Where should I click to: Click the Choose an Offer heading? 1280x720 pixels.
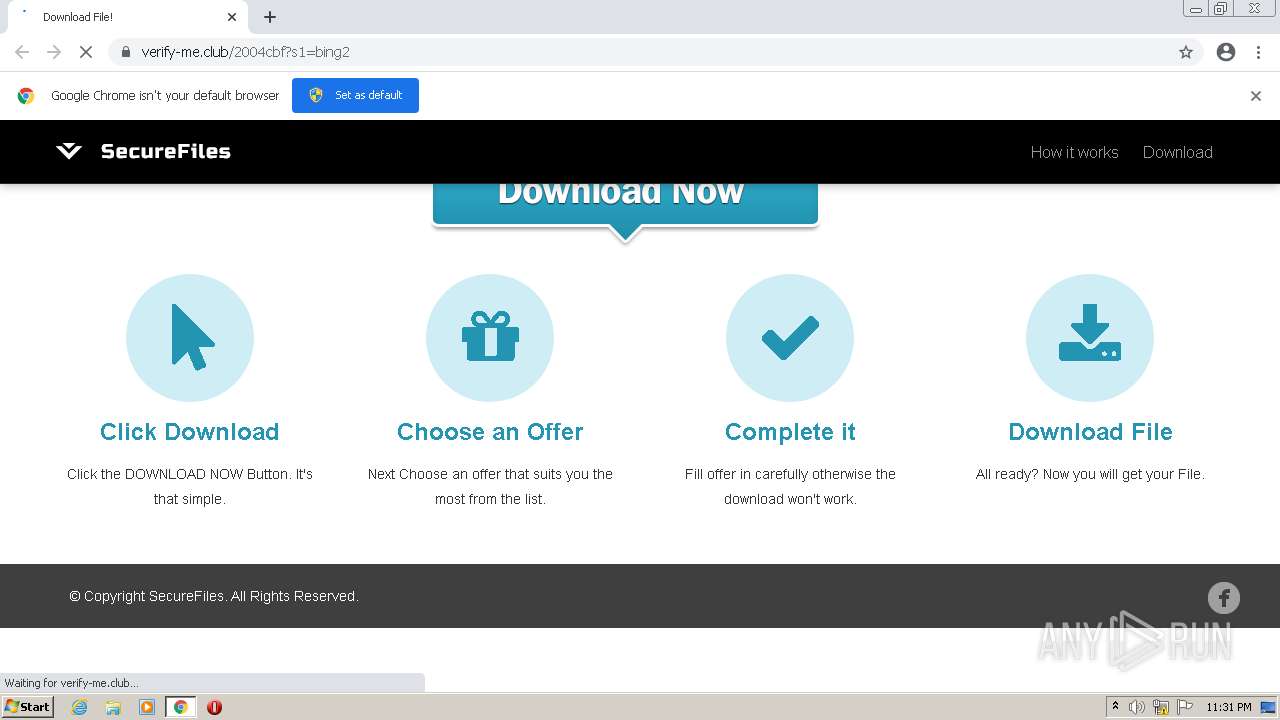click(x=490, y=432)
